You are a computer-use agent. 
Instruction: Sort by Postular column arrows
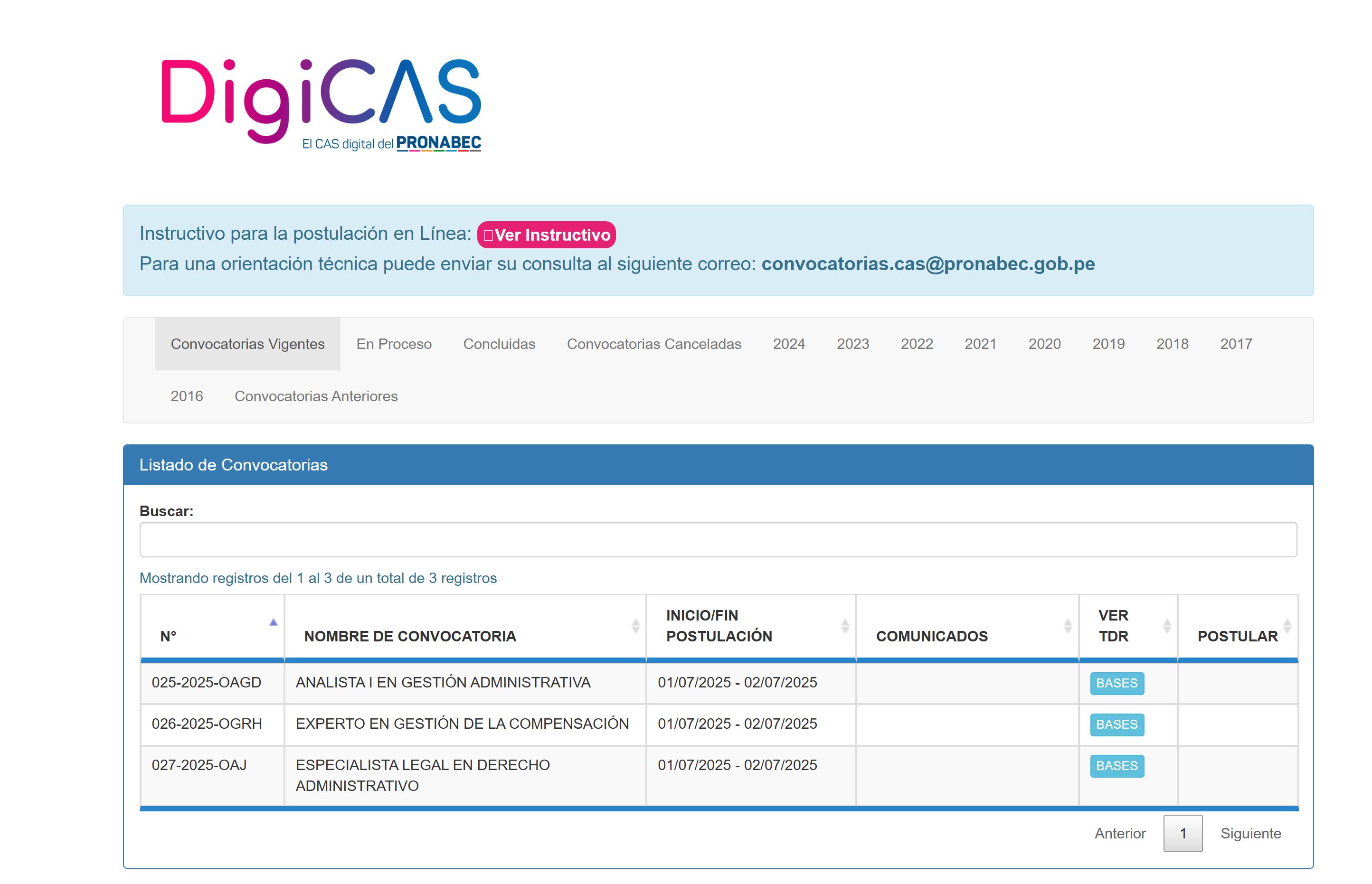coord(1287,626)
